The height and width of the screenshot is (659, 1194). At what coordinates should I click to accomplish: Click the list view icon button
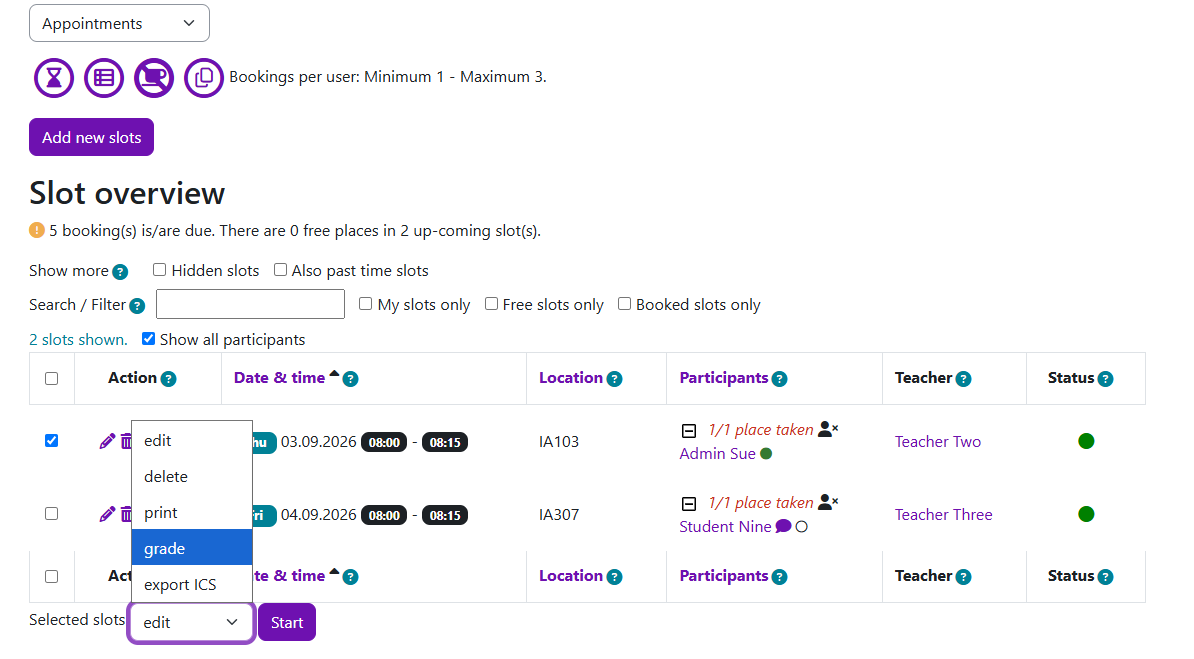[104, 78]
